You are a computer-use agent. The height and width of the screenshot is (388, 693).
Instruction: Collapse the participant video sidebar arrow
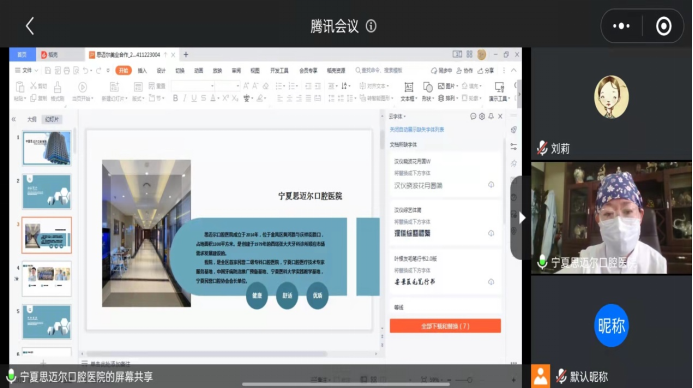click(x=522, y=217)
